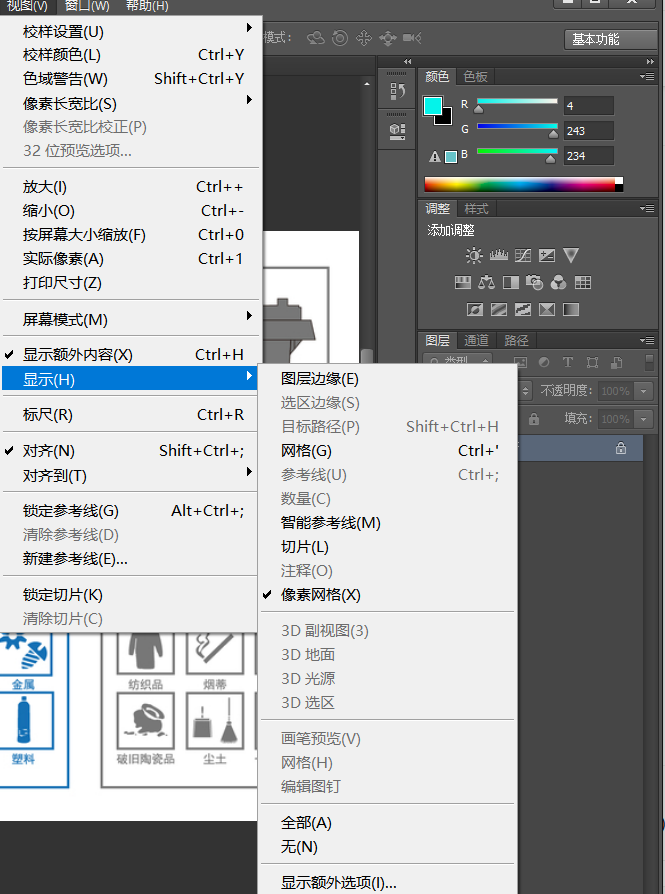Add an Exposure adjustment

click(x=547, y=255)
